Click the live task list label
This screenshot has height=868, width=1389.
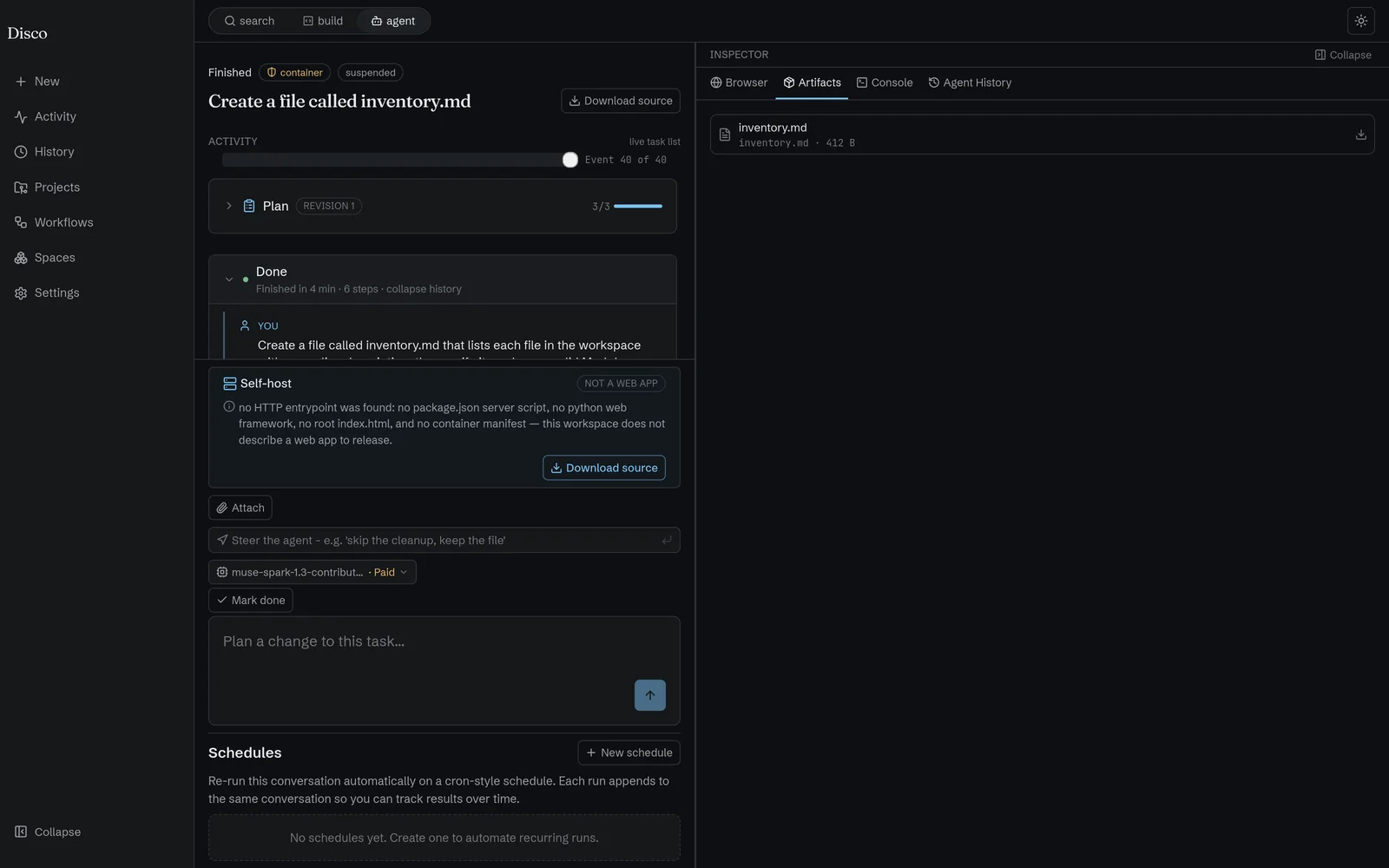pyautogui.click(x=655, y=141)
